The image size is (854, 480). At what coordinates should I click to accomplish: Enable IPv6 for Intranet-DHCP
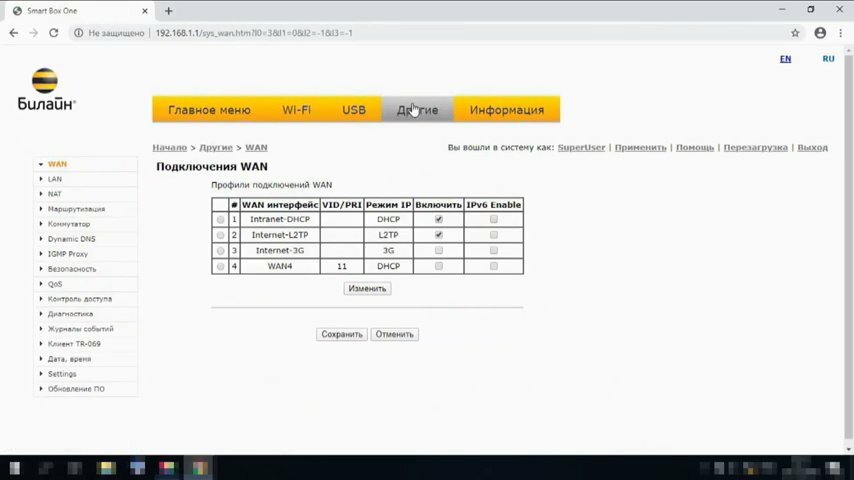pyautogui.click(x=493, y=219)
